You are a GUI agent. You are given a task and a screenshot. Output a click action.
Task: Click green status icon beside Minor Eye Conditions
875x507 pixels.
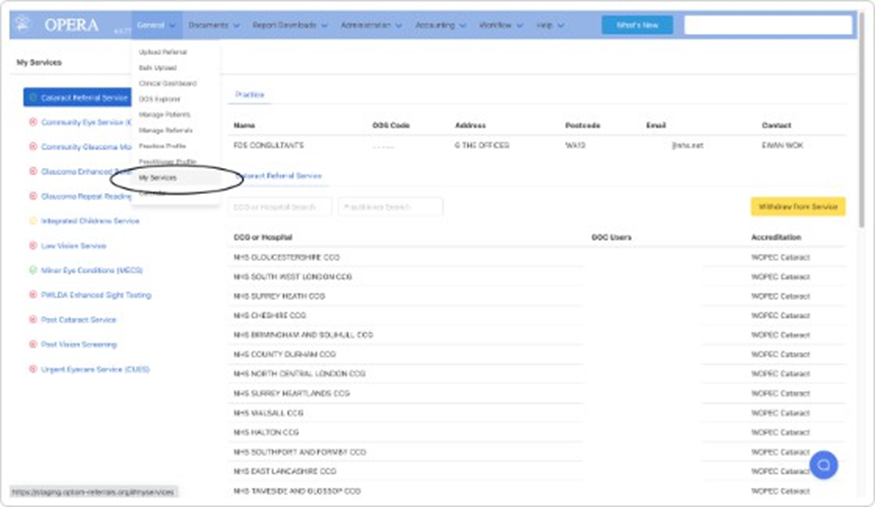(x=33, y=270)
